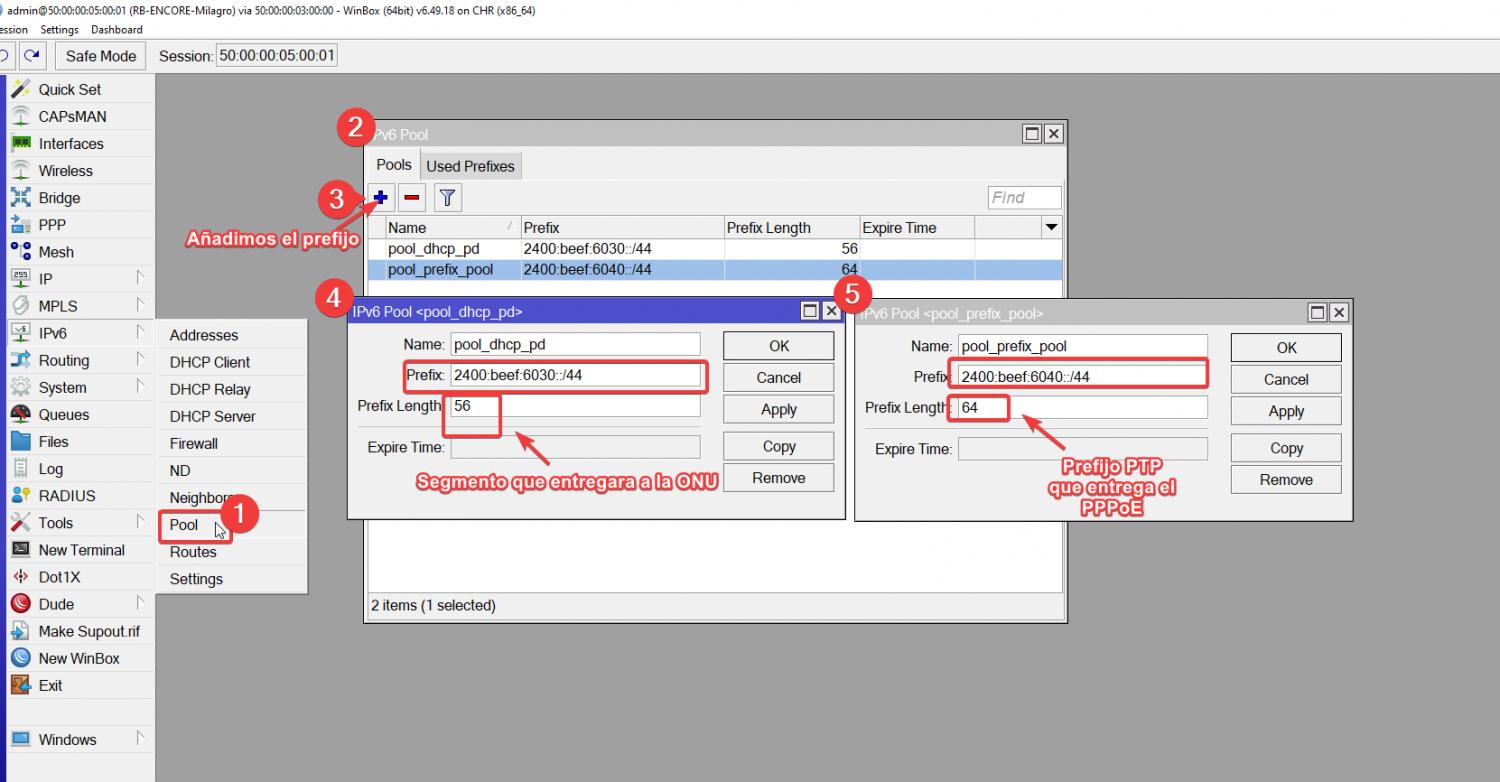Open Quick Set from the sidebar
This screenshot has height=782, width=1500.
(69, 89)
